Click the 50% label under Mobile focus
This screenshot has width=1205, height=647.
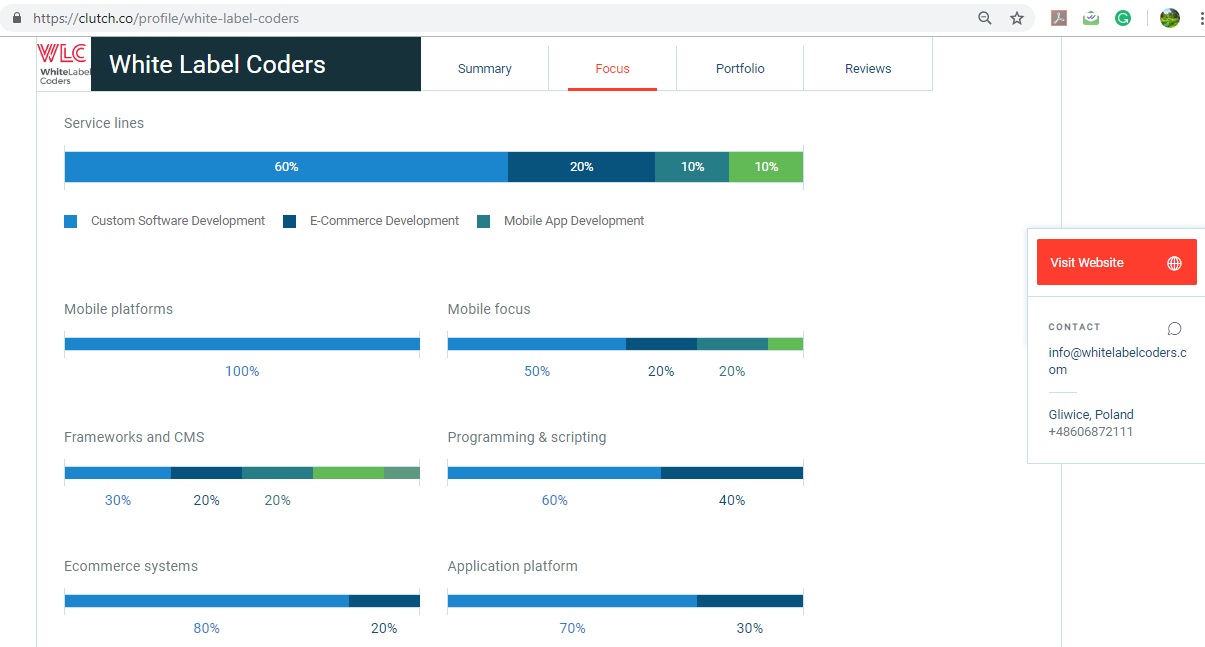coord(537,371)
